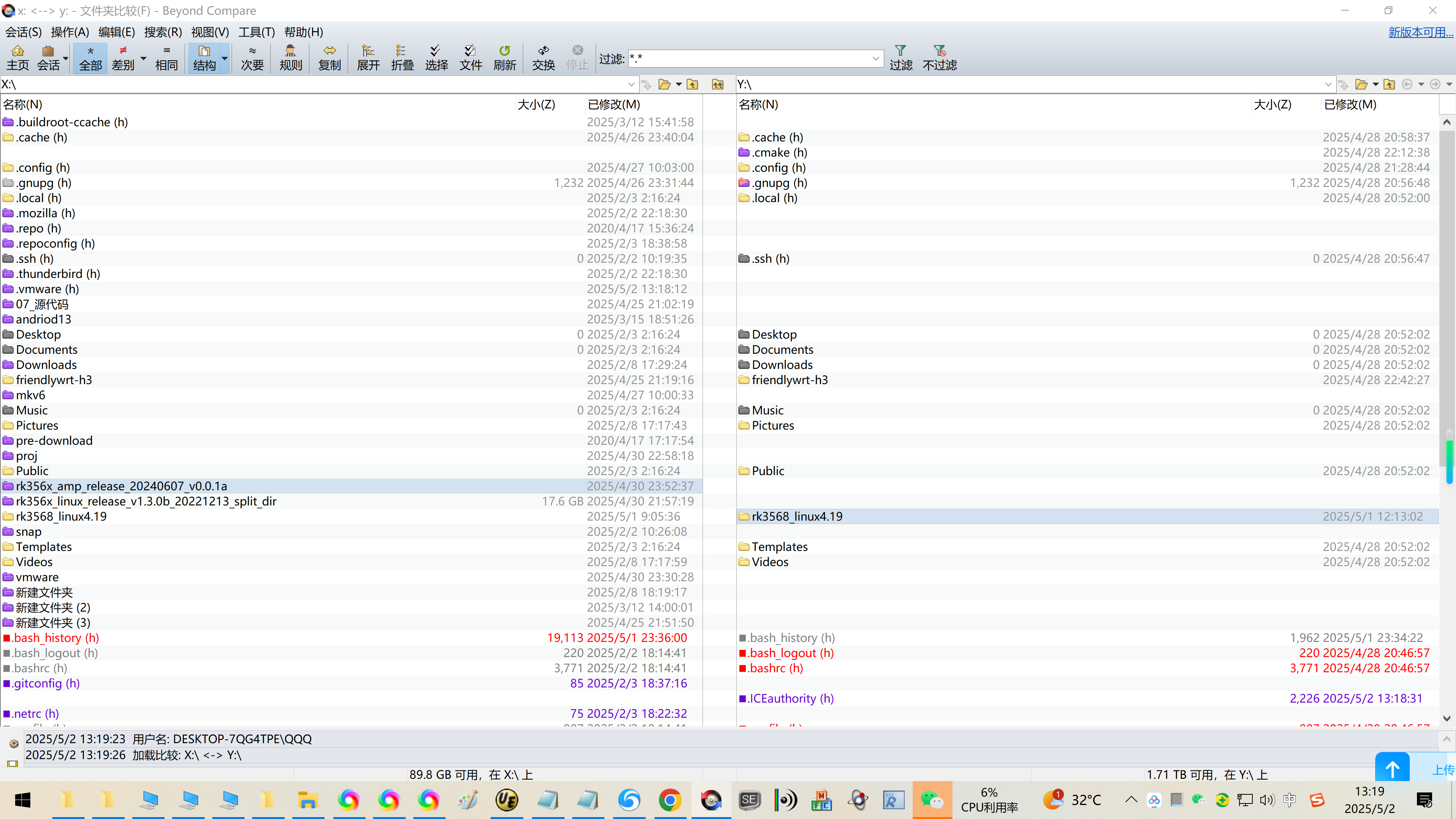Open the Structure (结构) dropdown arrow
The image size is (1456, 819).
tap(224, 58)
